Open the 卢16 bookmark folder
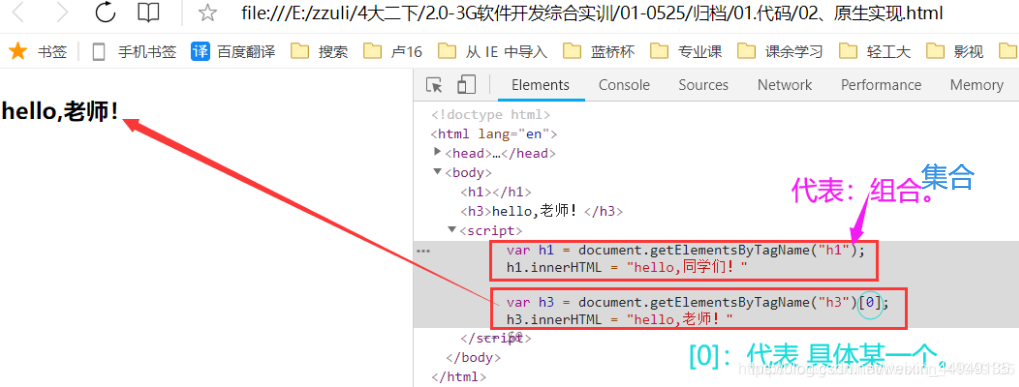This screenshot has width=1019, height=387. coord(393,52)
